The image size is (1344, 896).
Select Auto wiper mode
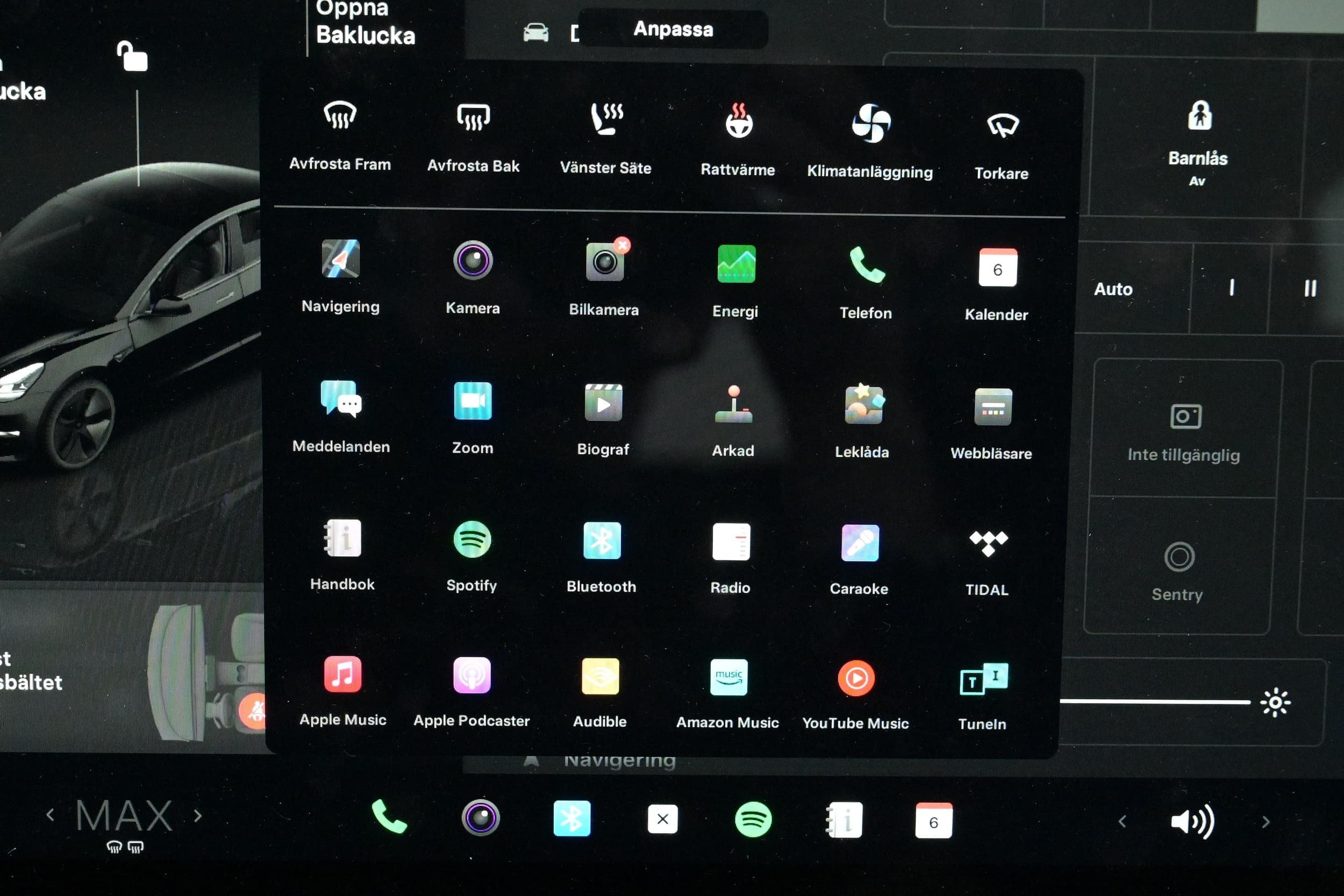1113,289
